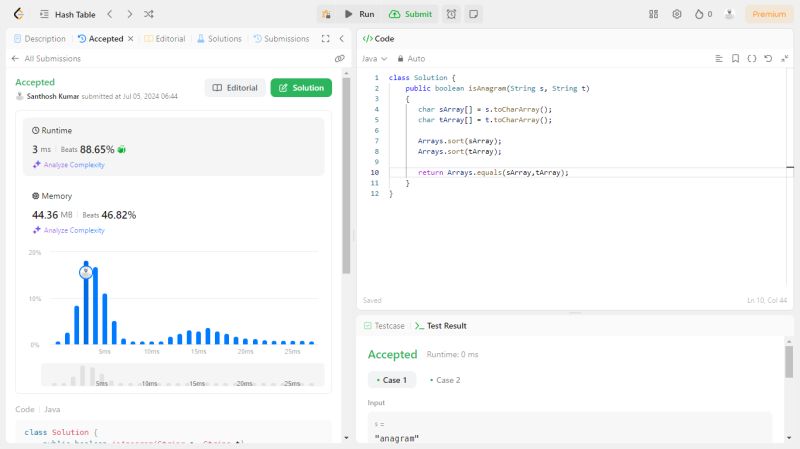Format code using the braces icon
Screen dimensions: 800x449
[752, 59]
